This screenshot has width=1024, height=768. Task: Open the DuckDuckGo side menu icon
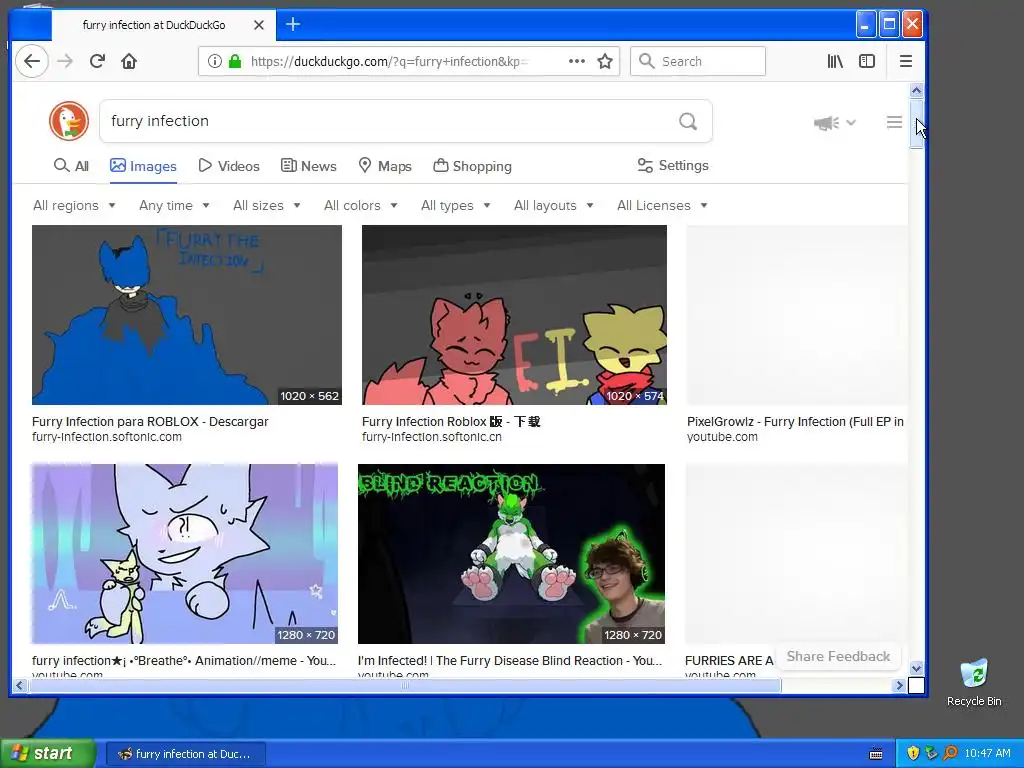[894, 122]
